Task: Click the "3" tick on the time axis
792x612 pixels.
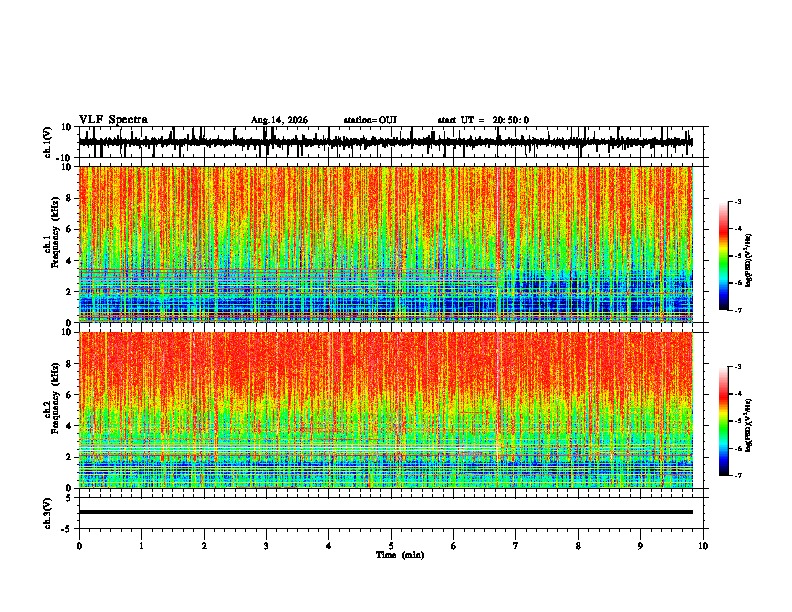Action: pos(266,546)
